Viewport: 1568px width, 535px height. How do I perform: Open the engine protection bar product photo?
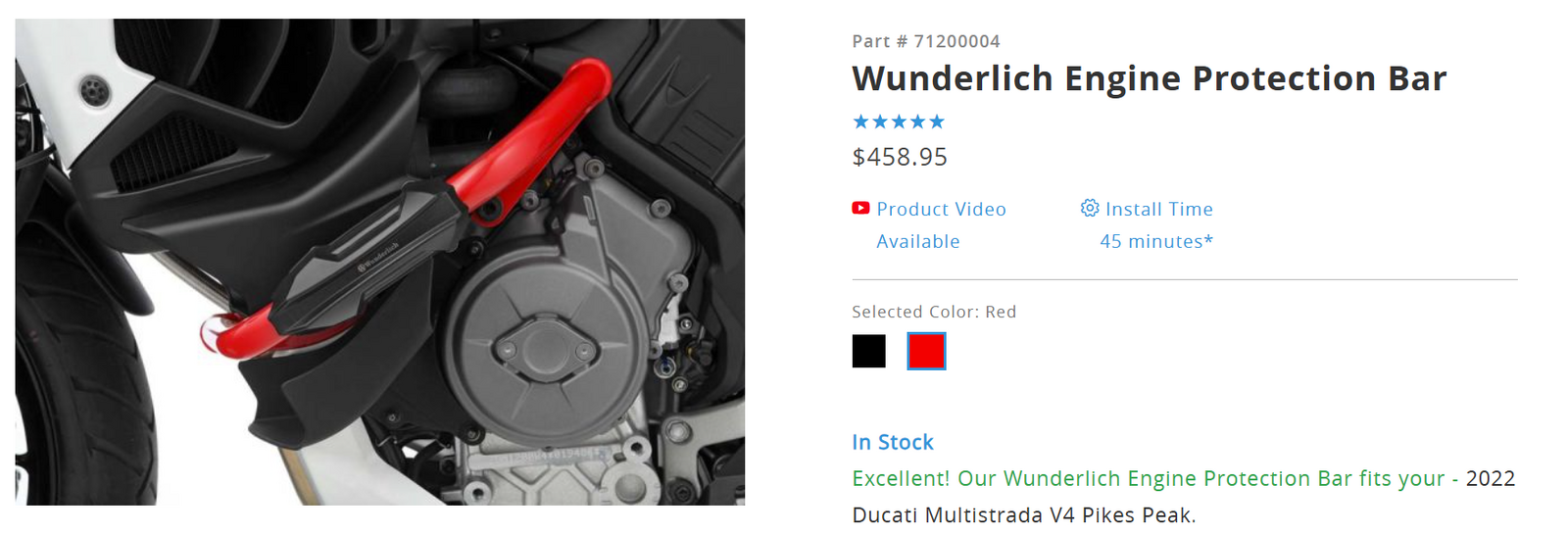[x=380, y=262]
